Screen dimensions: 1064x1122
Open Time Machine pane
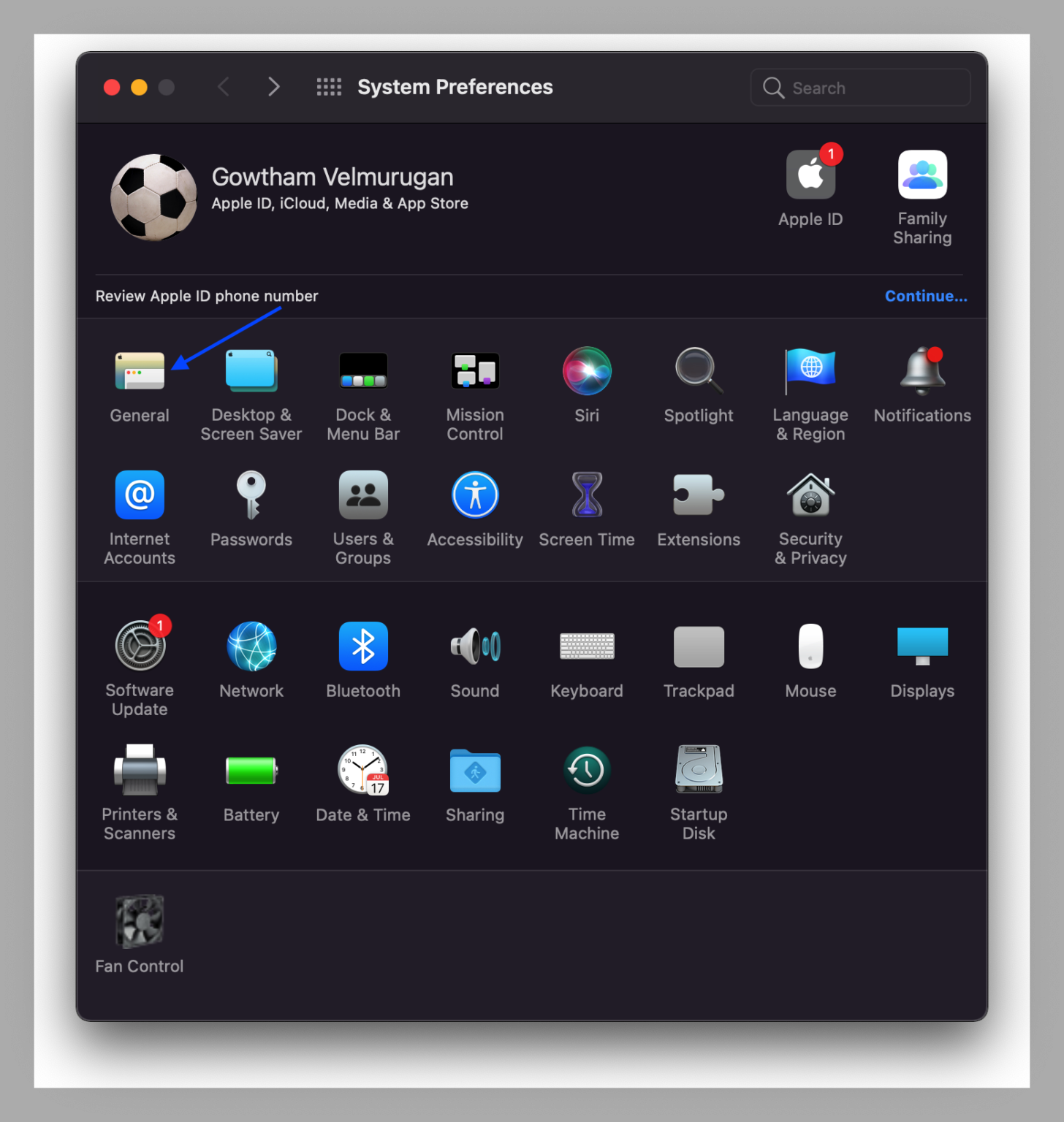click(x=587, y=770)
